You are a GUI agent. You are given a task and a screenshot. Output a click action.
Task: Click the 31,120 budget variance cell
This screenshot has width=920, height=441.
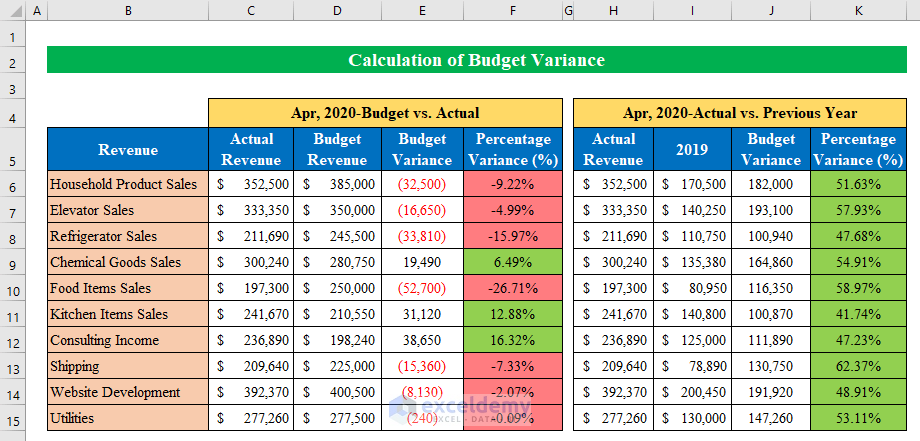click(x=422, y=314)
